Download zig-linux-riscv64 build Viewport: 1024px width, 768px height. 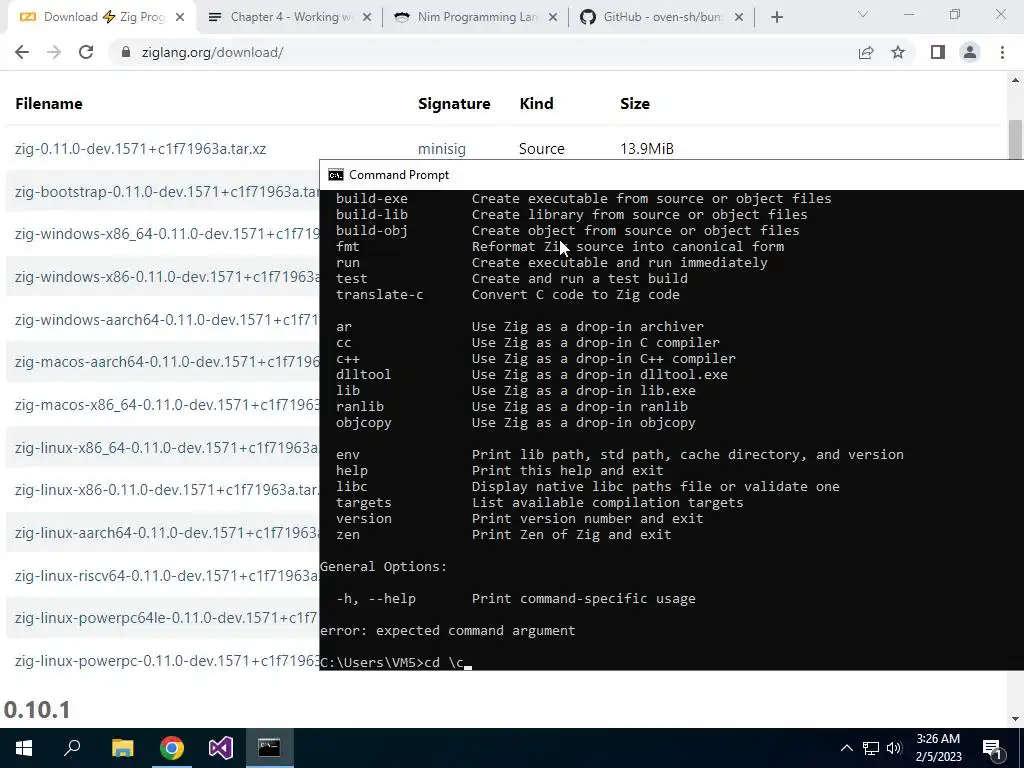tap(167, 575)
